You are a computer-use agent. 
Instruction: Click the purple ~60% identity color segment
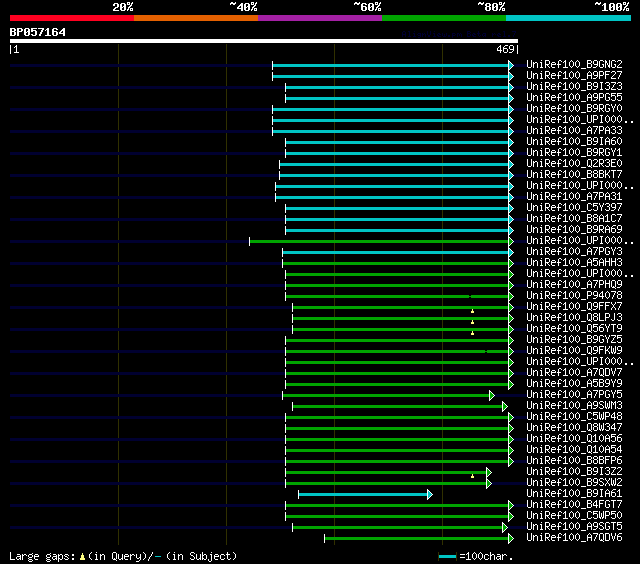(320, 18)
